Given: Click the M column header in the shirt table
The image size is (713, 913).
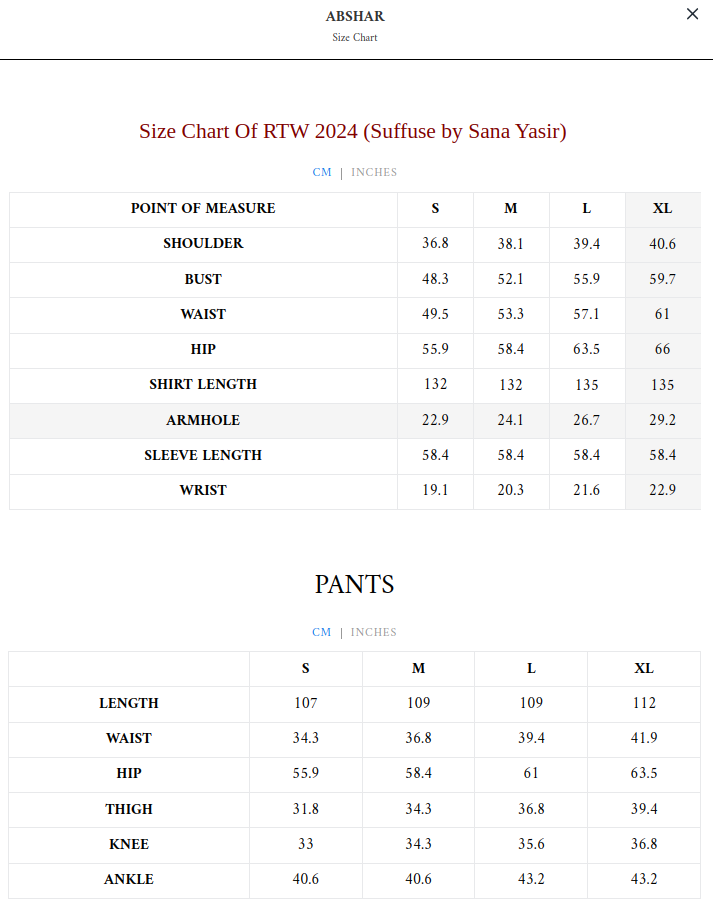Looking at the screenshot, I should [511, 209].
